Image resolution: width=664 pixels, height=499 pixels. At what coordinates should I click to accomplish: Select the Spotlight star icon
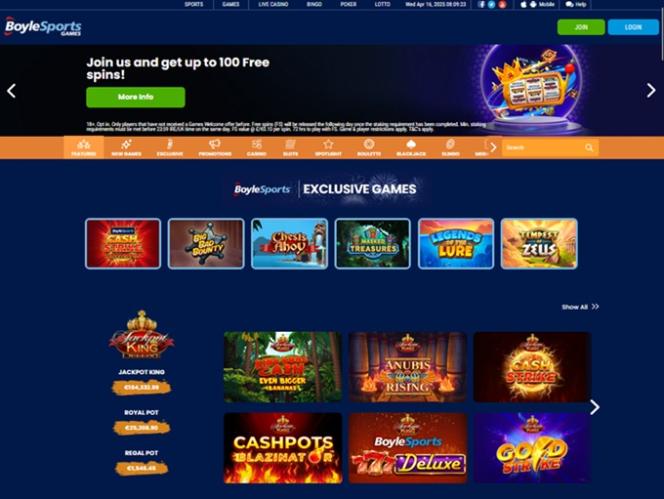[x=328, y=144]
